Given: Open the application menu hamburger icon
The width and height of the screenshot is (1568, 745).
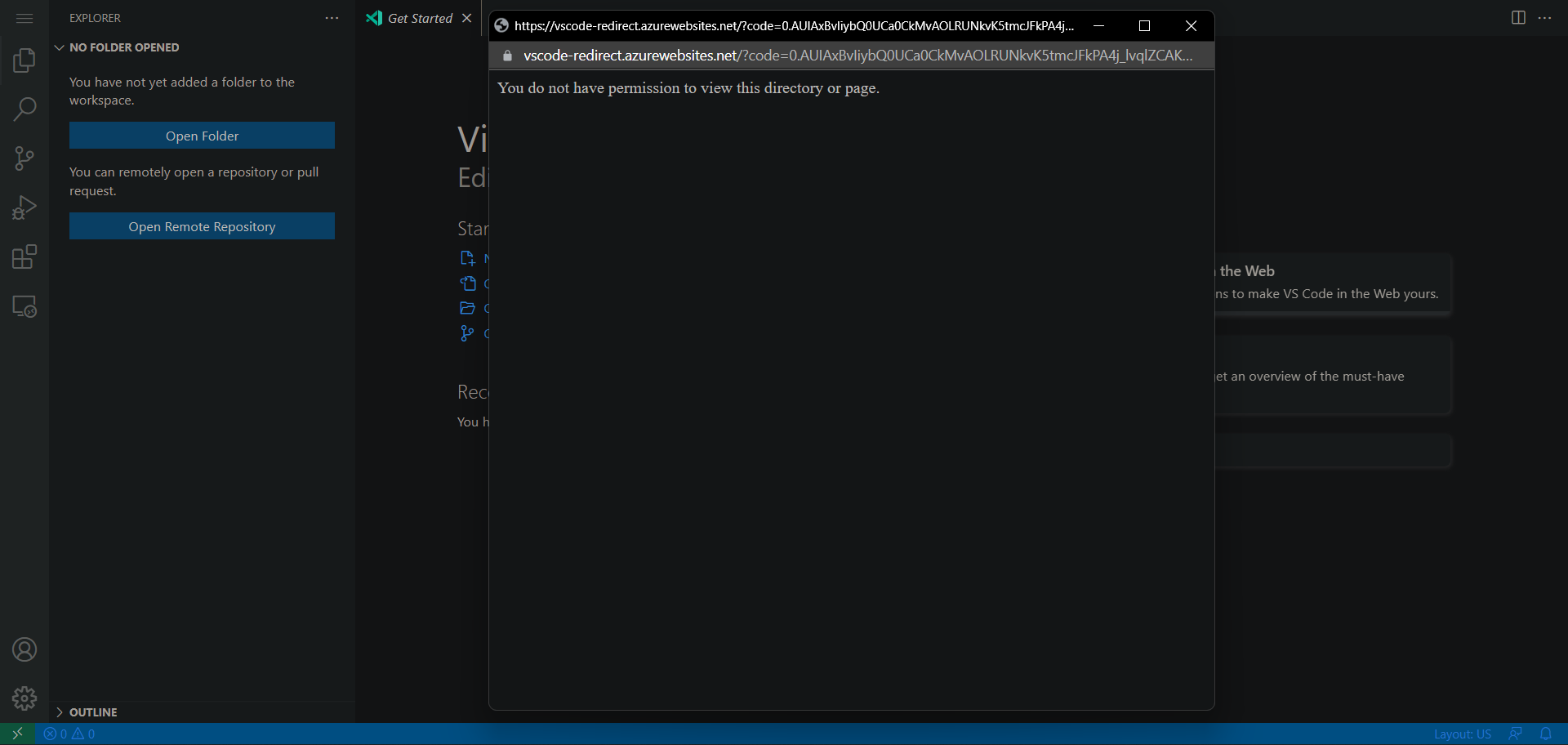Looking at the screenshot, I should coord(24,18).
